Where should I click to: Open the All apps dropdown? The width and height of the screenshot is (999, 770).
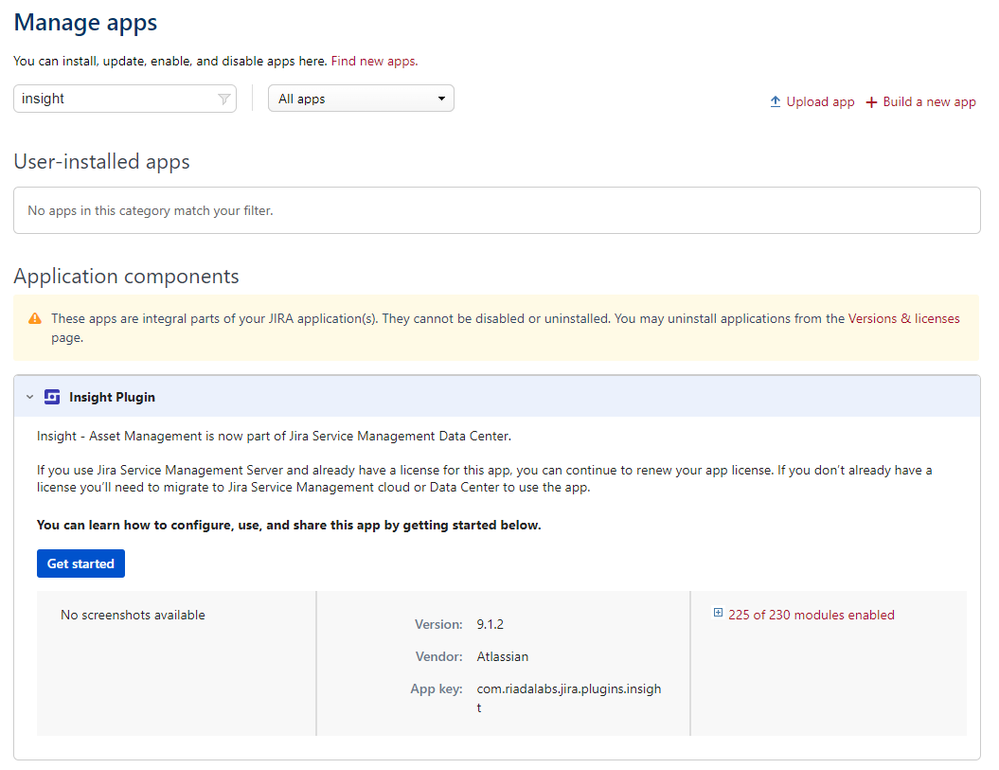pyautogui.click(x=361, y=99)
